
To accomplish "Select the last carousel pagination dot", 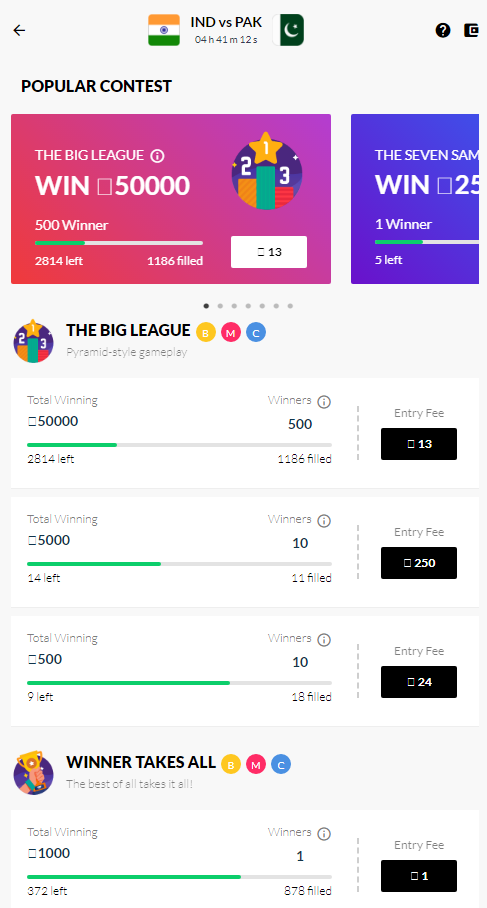I will coord(290,306).
